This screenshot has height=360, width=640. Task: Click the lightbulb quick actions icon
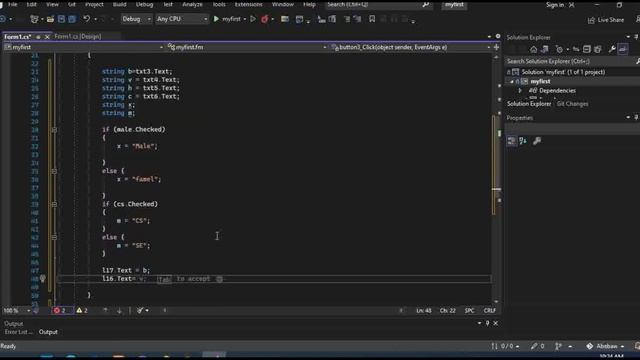point(42,279)
